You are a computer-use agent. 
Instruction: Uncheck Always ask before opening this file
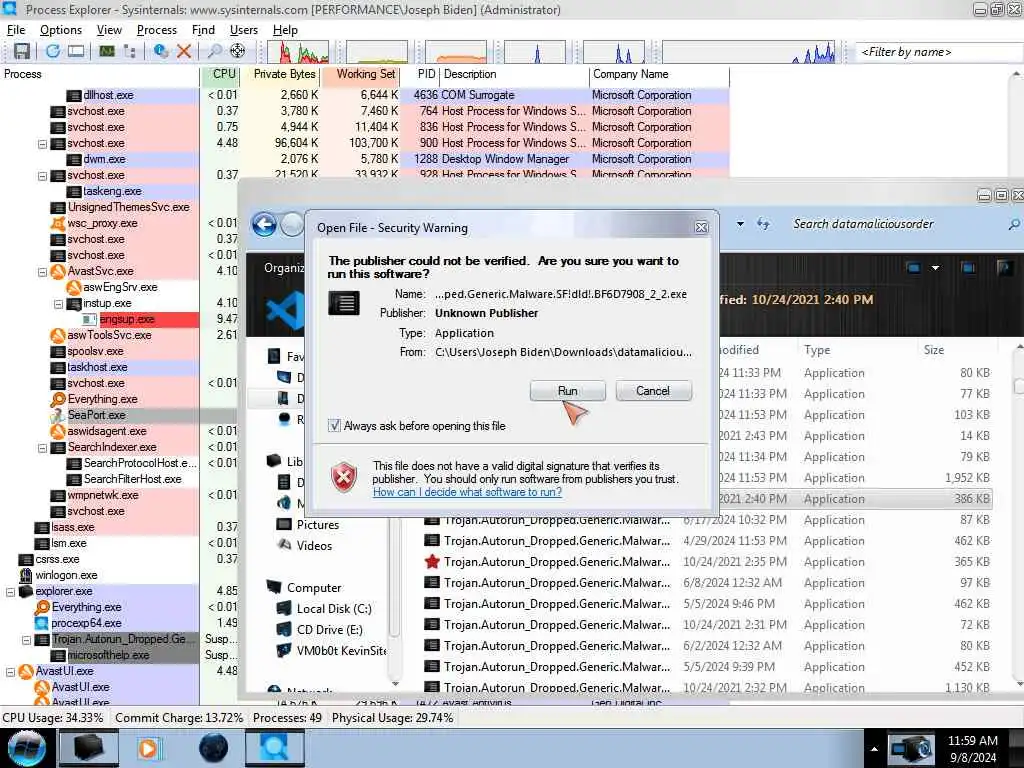(x=334, y=426)
